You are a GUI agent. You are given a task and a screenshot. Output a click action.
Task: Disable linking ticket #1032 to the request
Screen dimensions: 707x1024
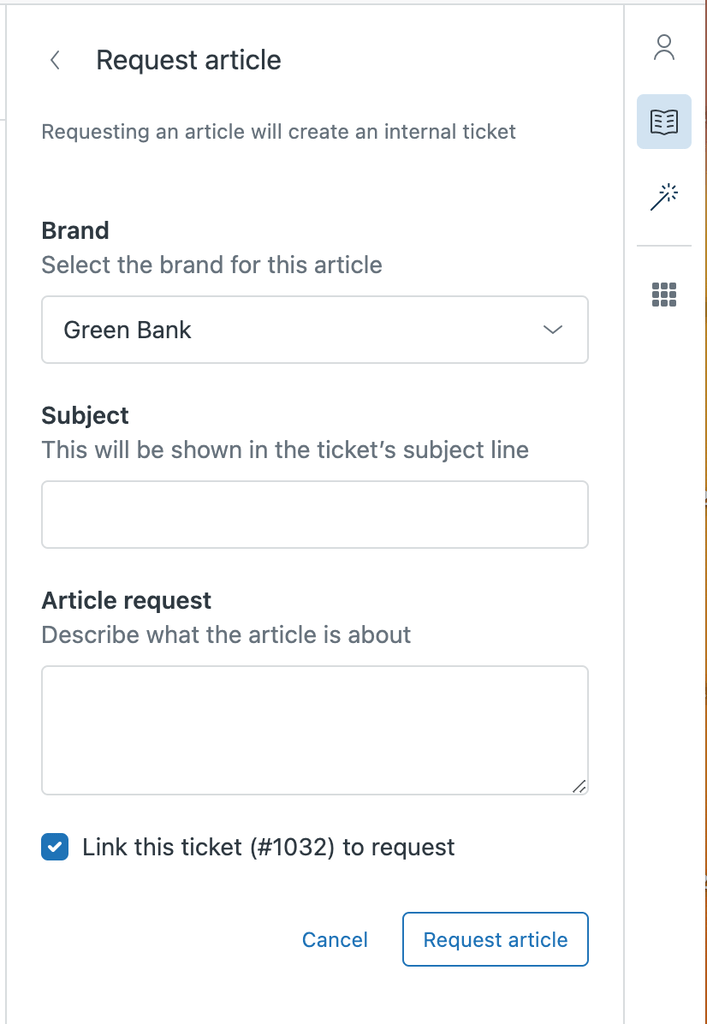click(x=55, y=847)
